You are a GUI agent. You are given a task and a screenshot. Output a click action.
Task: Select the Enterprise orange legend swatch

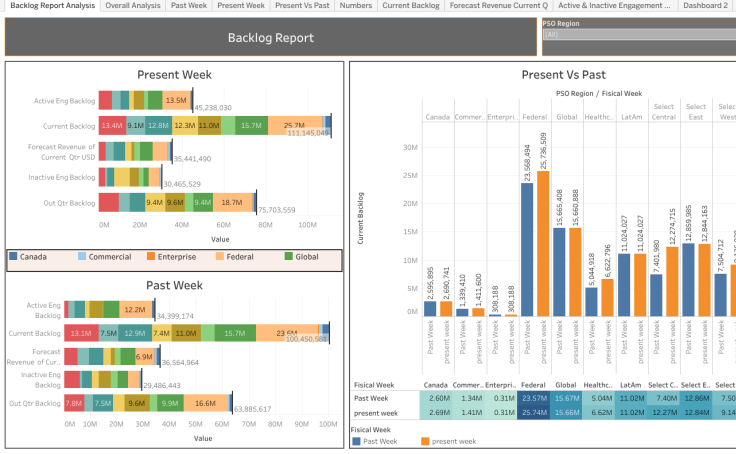151,256
